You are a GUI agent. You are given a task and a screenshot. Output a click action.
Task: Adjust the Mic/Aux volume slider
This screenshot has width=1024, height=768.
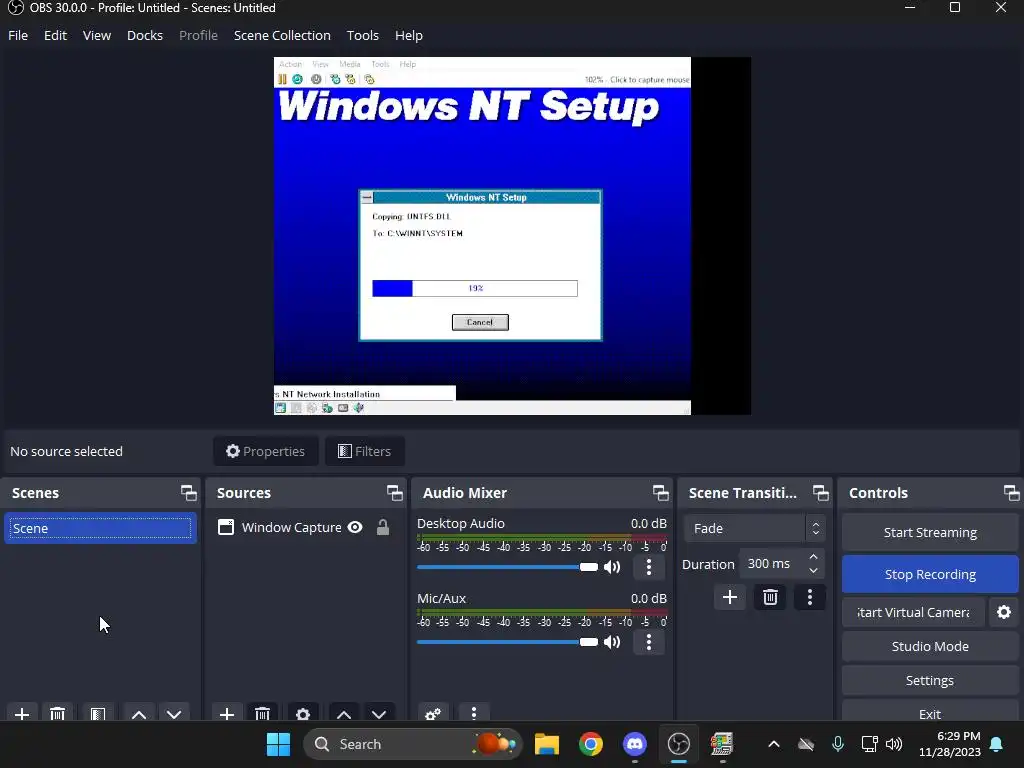coord(507,642)
